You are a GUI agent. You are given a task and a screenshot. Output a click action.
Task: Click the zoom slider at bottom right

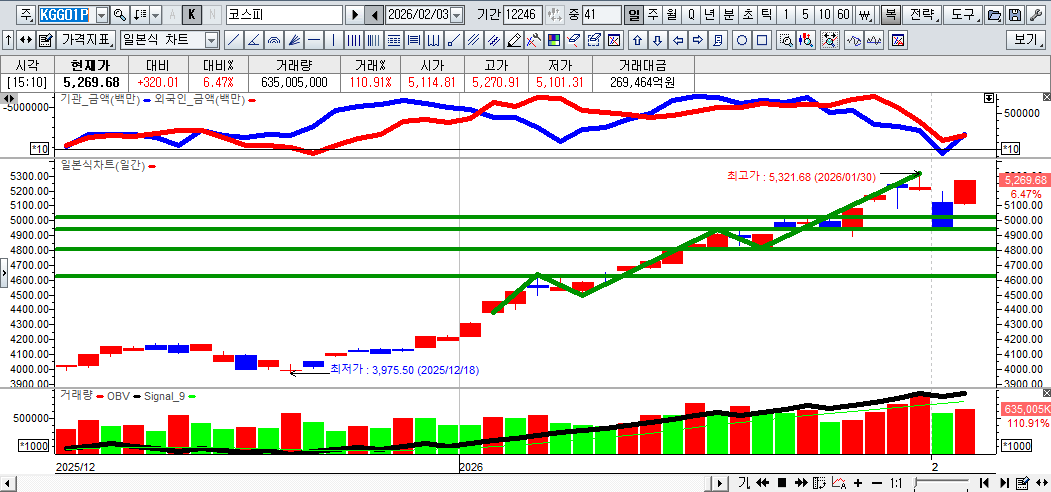(x=940, y=483)
